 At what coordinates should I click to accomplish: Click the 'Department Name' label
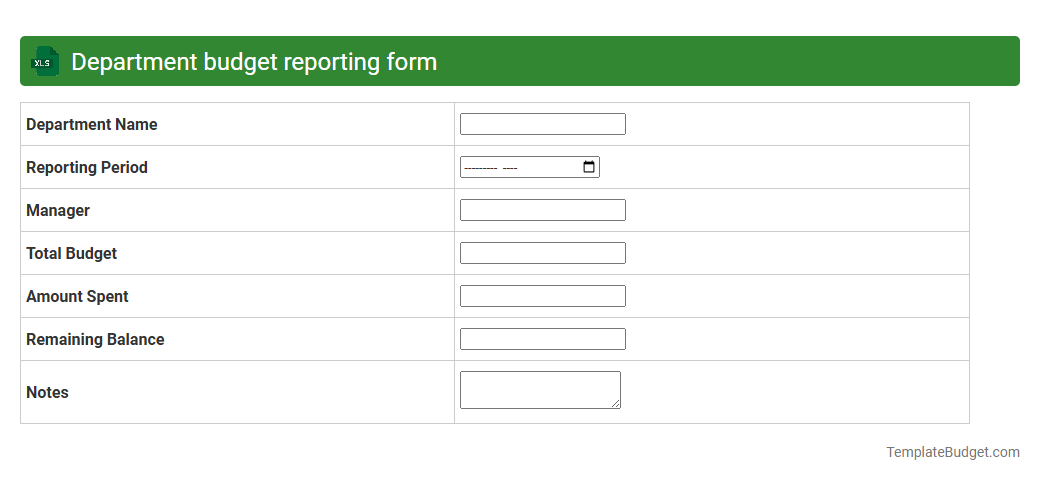[x=92, y=125]
